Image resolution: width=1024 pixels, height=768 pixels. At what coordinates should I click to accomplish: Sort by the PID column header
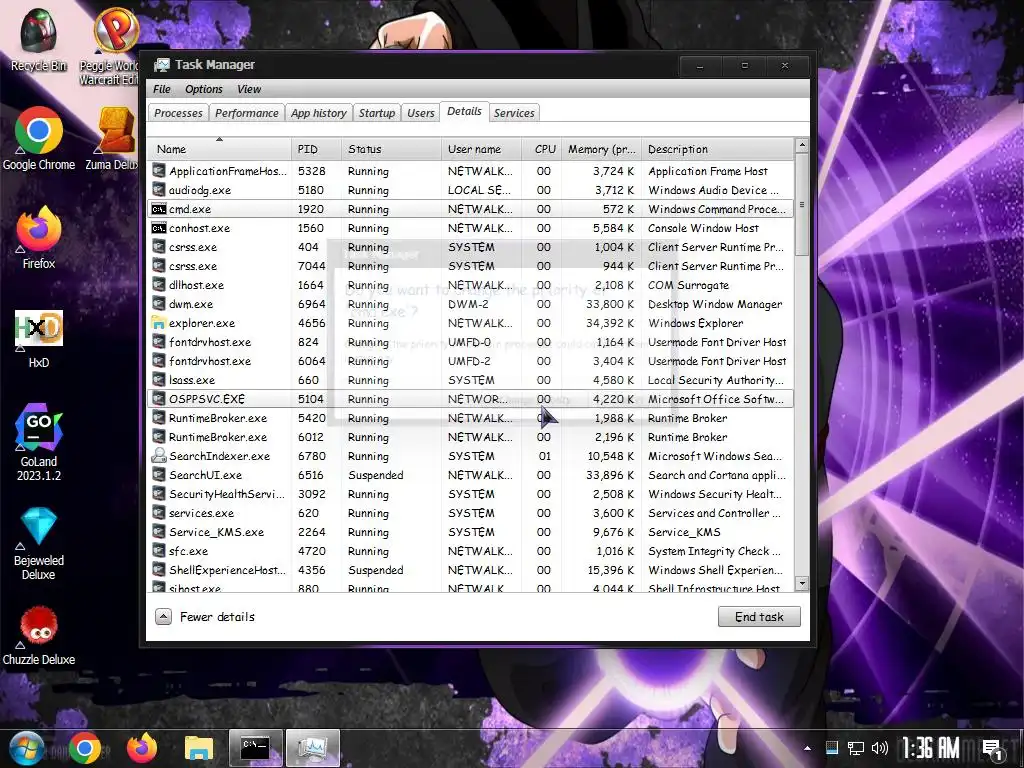point(316,149)
